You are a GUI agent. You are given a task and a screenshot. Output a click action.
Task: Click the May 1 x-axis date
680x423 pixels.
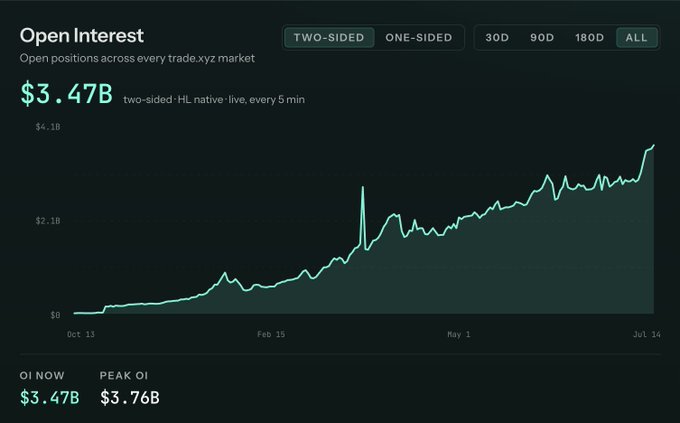(459, 334)
